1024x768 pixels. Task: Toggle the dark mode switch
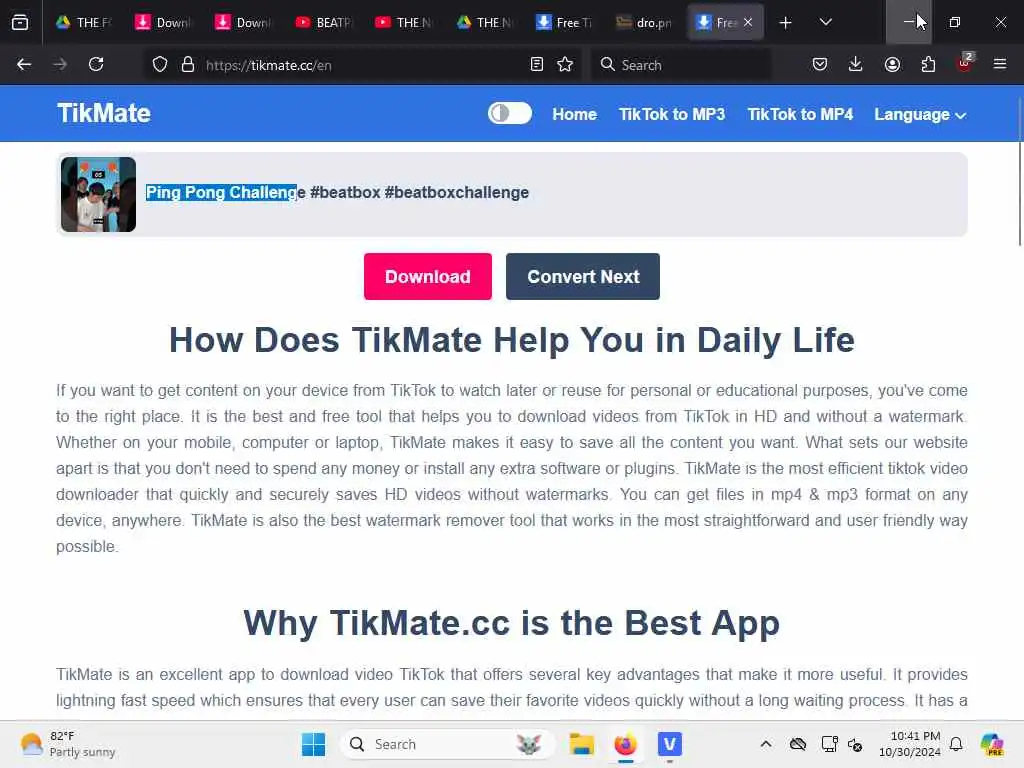[510, 114]
